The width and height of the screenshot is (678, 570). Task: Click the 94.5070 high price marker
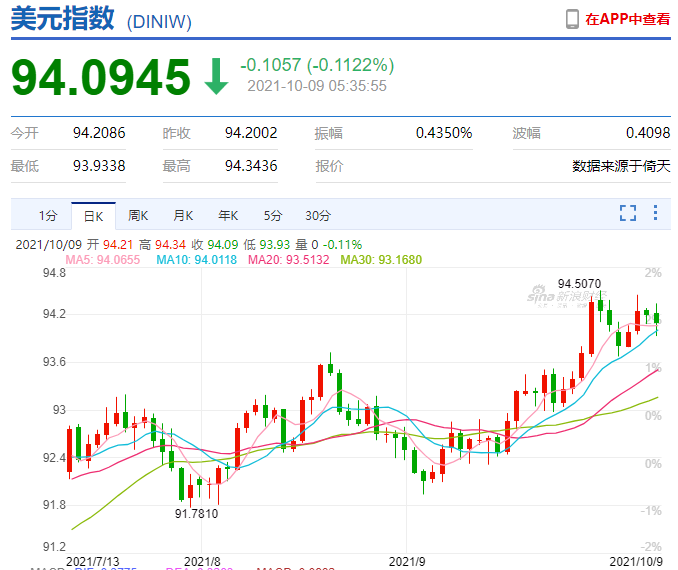pyautogui.click(x=579, y=283)
